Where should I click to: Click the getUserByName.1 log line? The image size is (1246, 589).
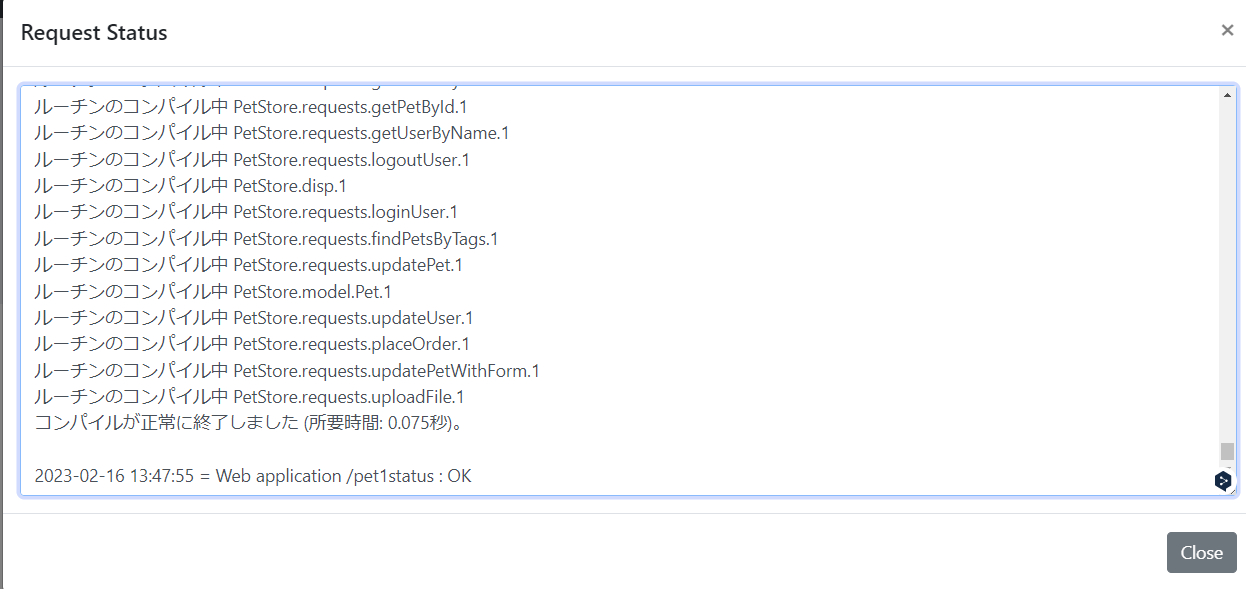(x=271, y=133)
